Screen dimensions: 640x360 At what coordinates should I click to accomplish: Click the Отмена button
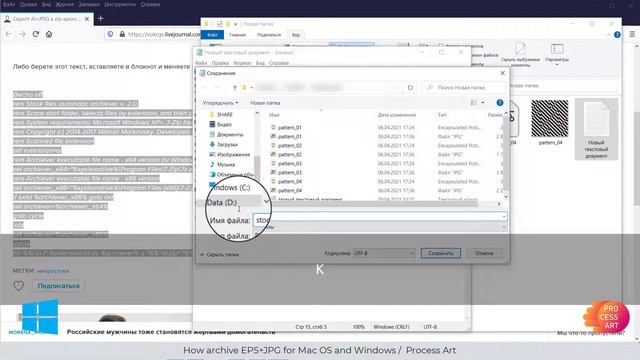pyautogui.click(x=484, y=253)
